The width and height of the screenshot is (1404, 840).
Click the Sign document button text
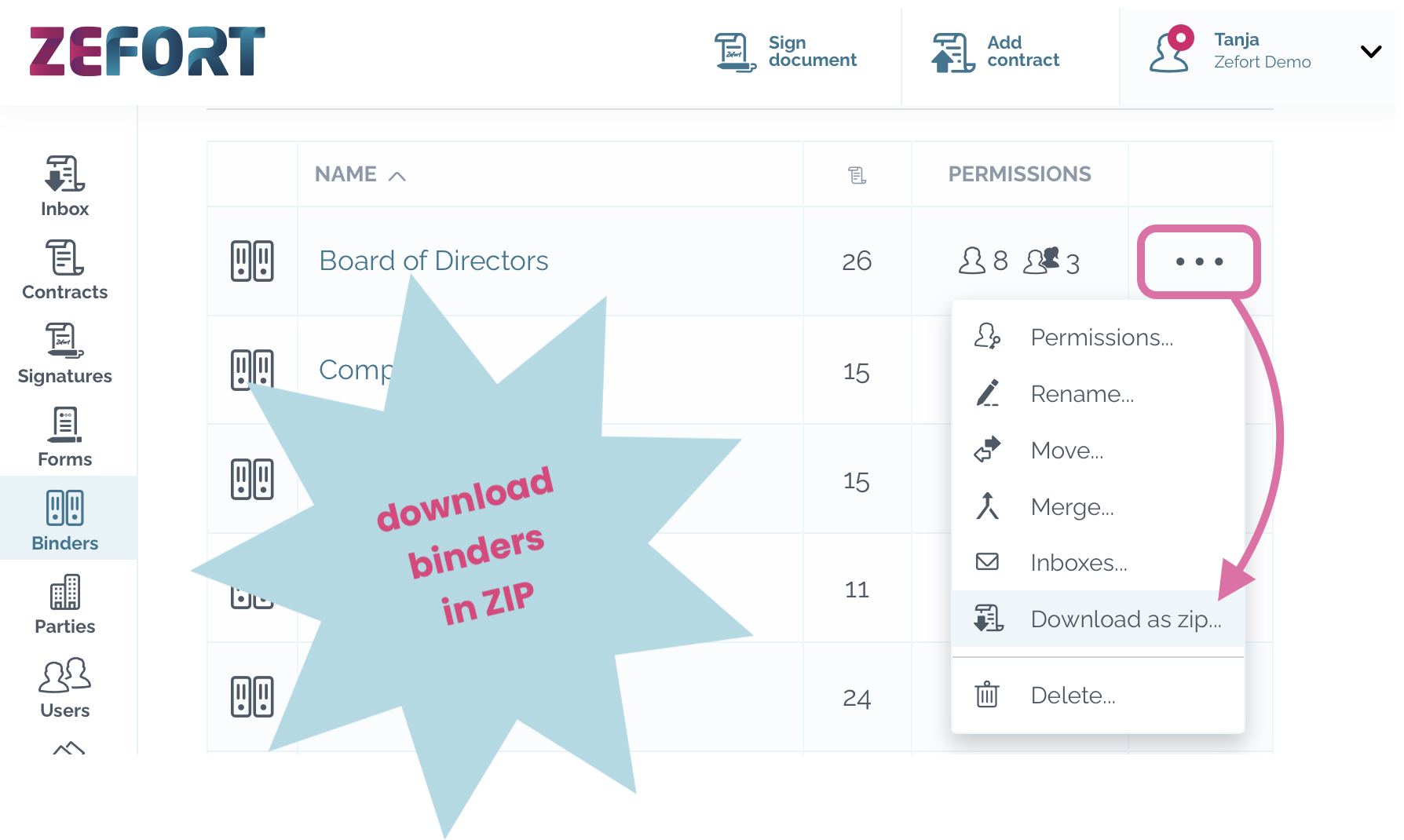(x=812, y=51)
